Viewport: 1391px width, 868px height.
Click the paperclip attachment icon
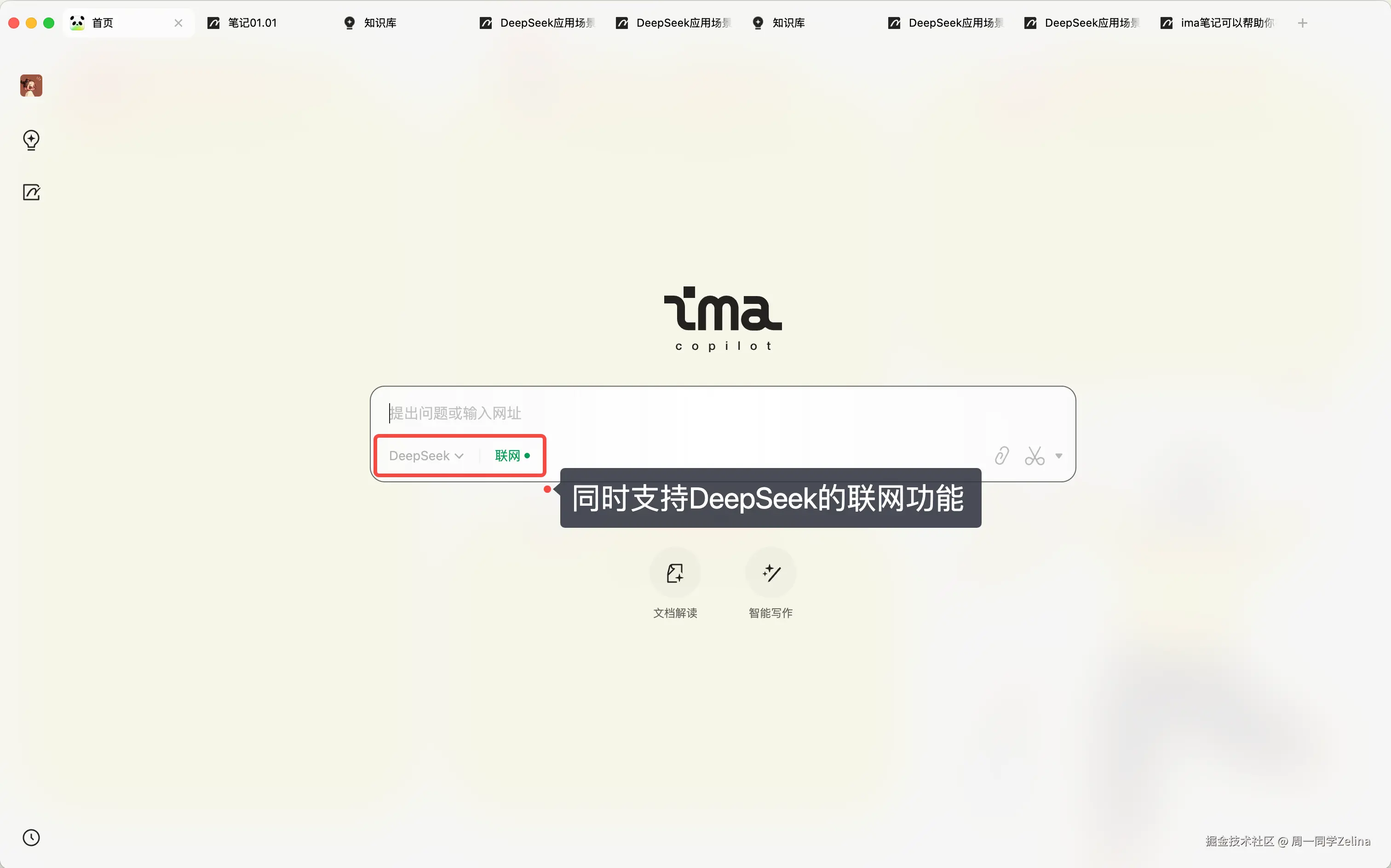click(1001, 456)
